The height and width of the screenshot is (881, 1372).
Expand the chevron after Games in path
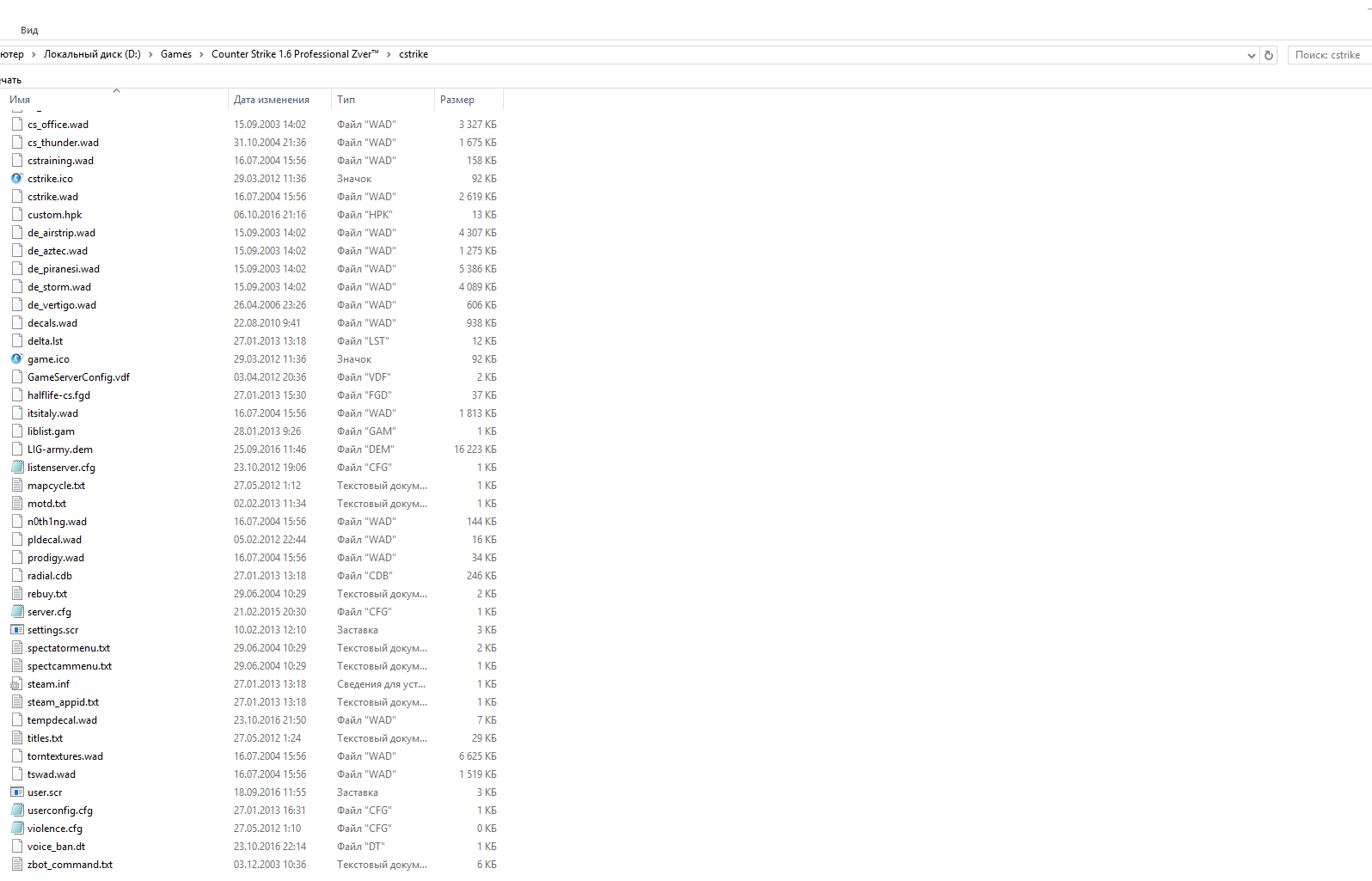(x=201, y=54)
